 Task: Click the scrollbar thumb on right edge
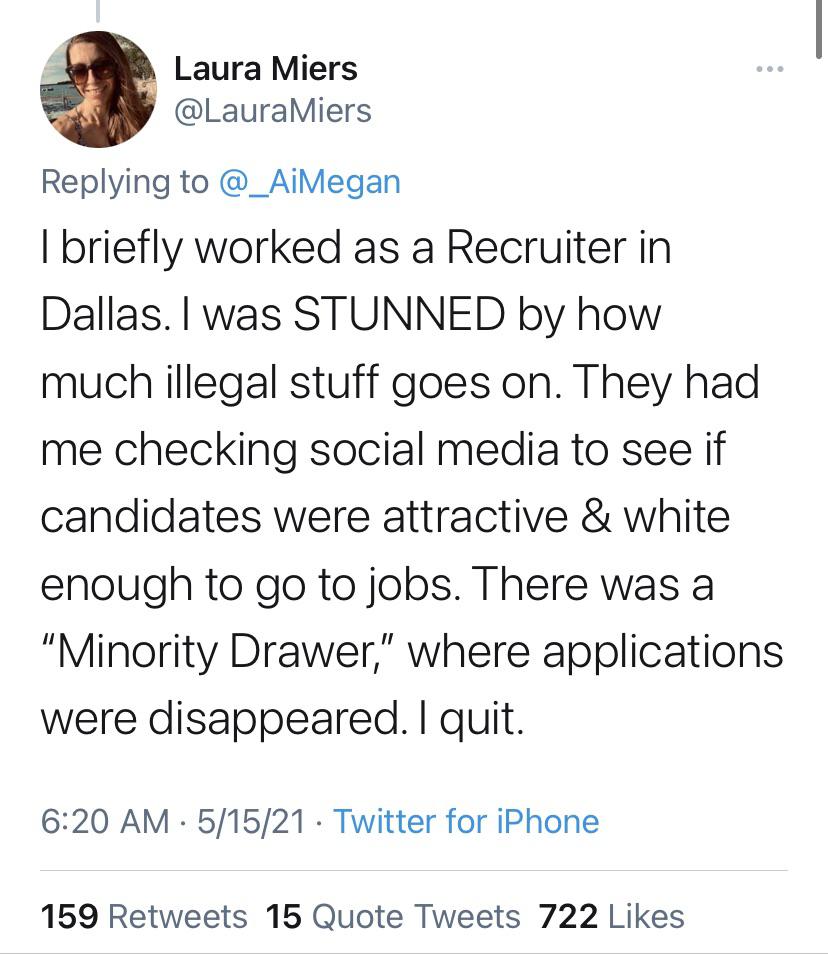819,29
